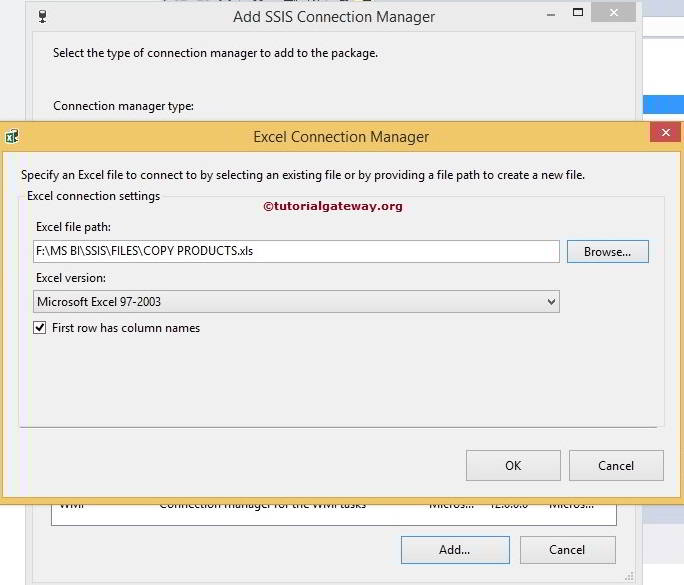Click Browse to choose an Excel file
This screenshot has height=585, width=684.
[x=608, y=252]
